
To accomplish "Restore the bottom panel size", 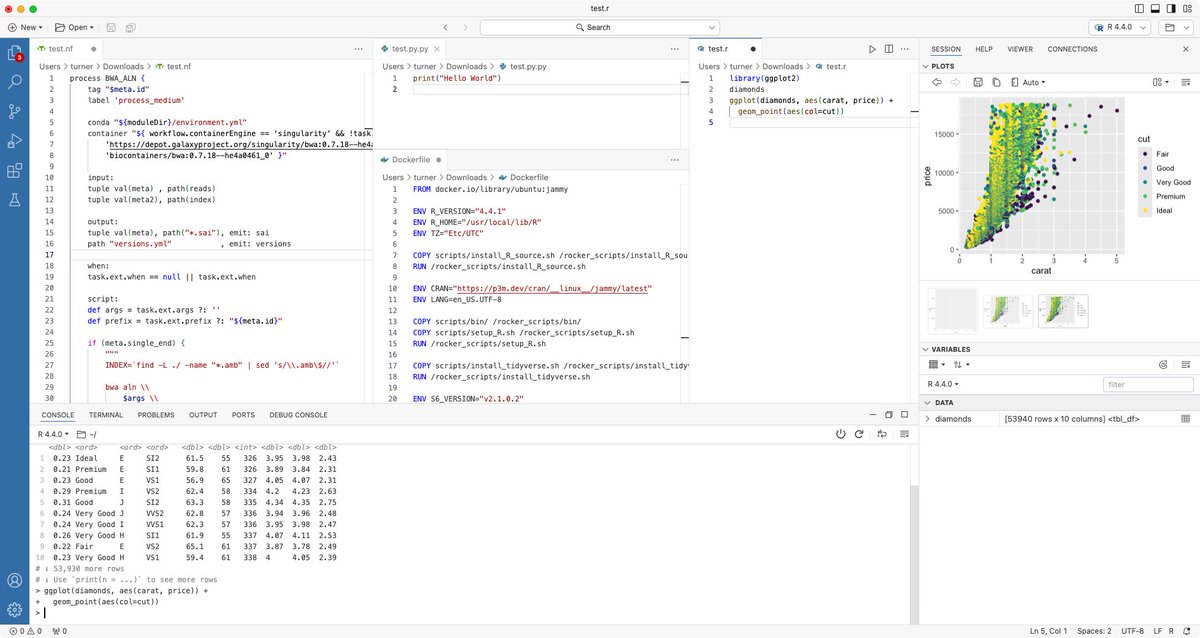I will [887, 415].
